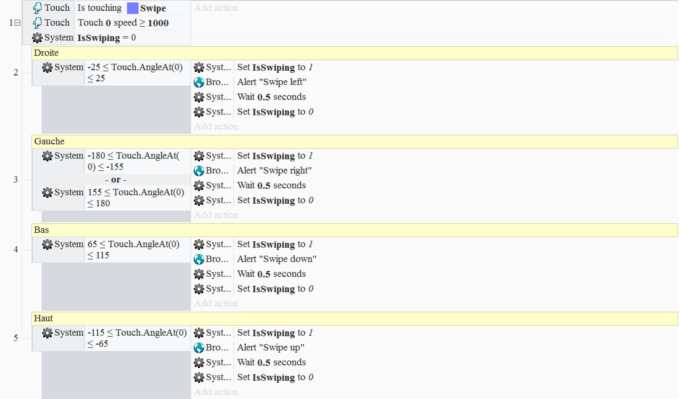This screenshot has width=680, height=399.
Task: Click the Browser globe icon for Alert "Swipe left"
Action: click(199, 82)
